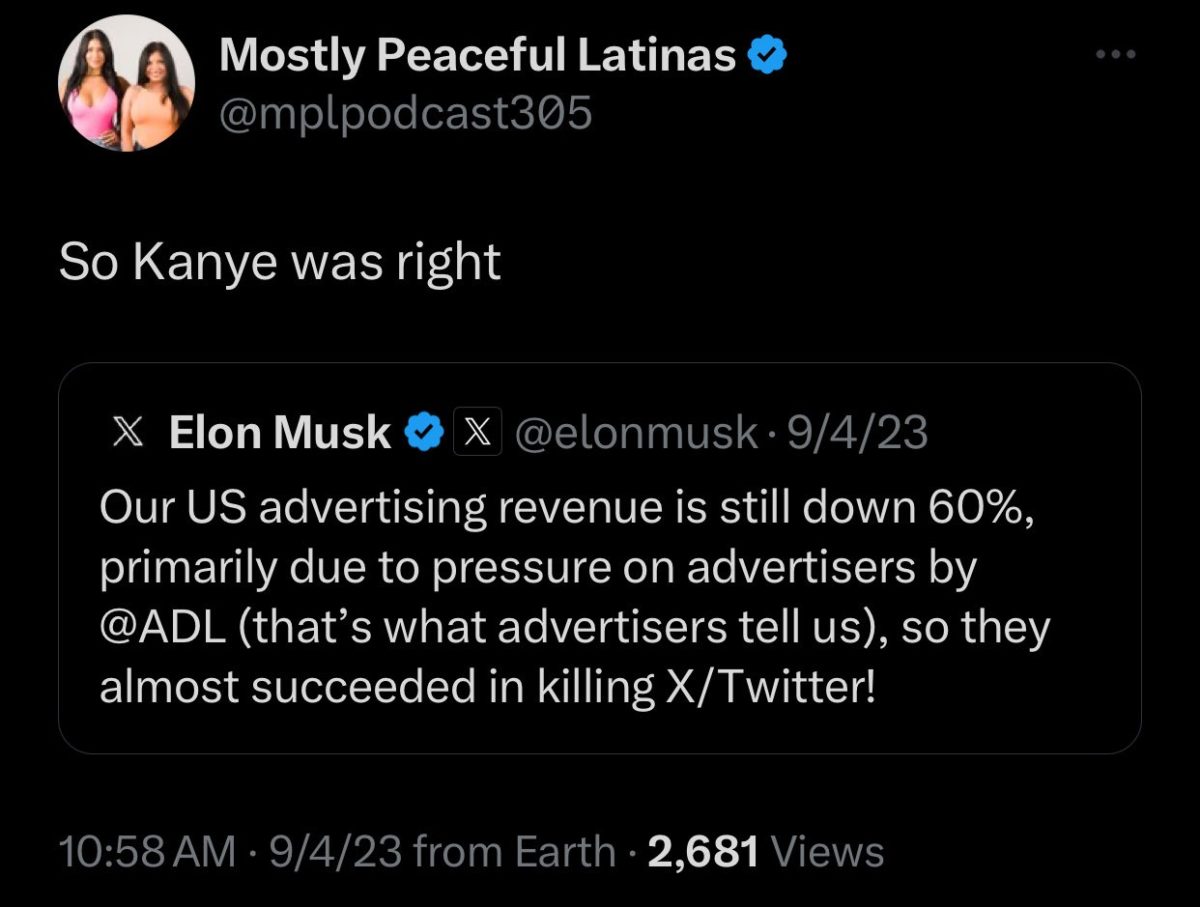Open the 2,681 Views count
Viewport: 1200px width, 907px height.
(x=704, y=852)
